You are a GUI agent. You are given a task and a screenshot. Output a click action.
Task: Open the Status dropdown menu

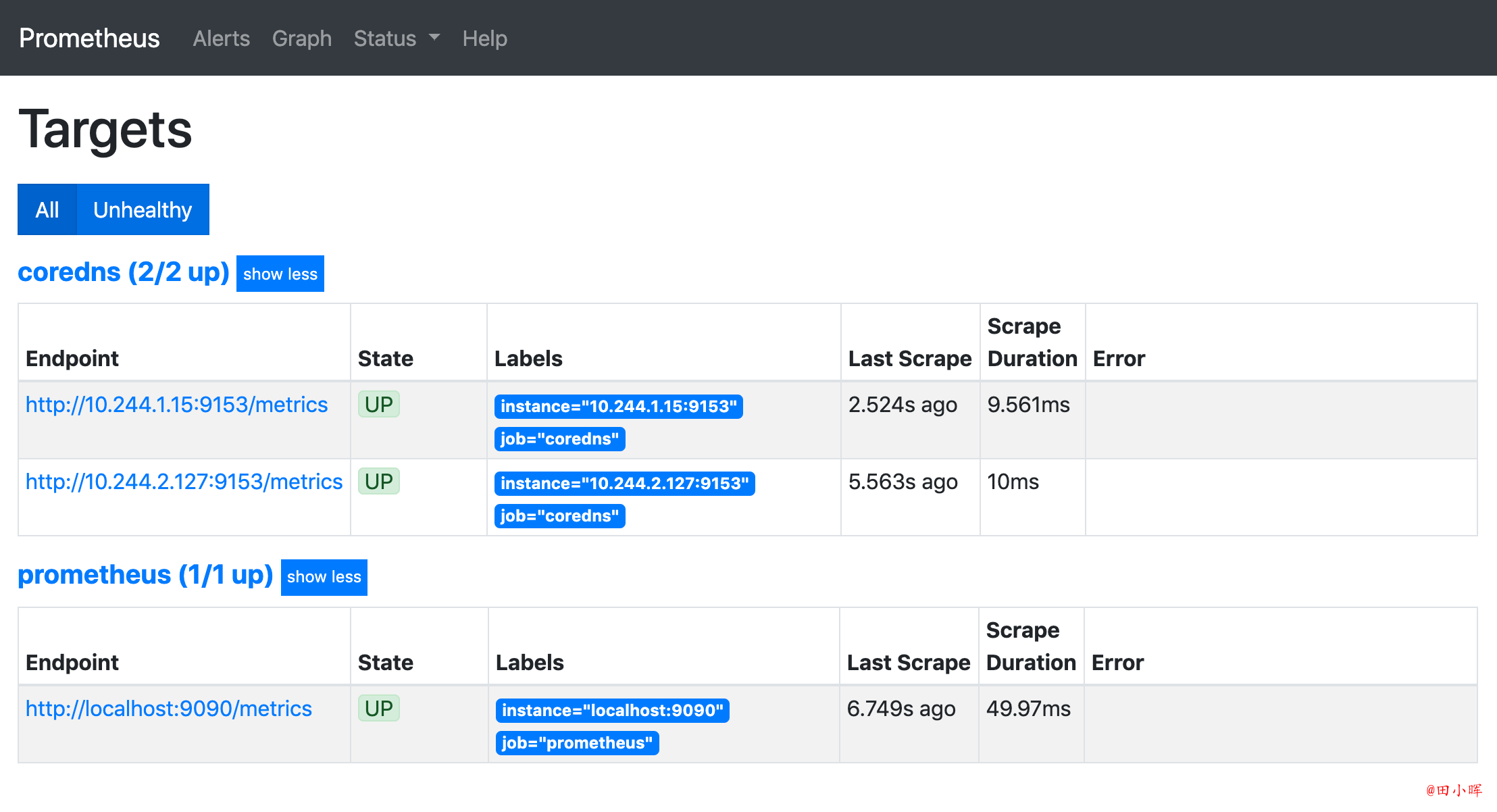(x=397, y=39)
